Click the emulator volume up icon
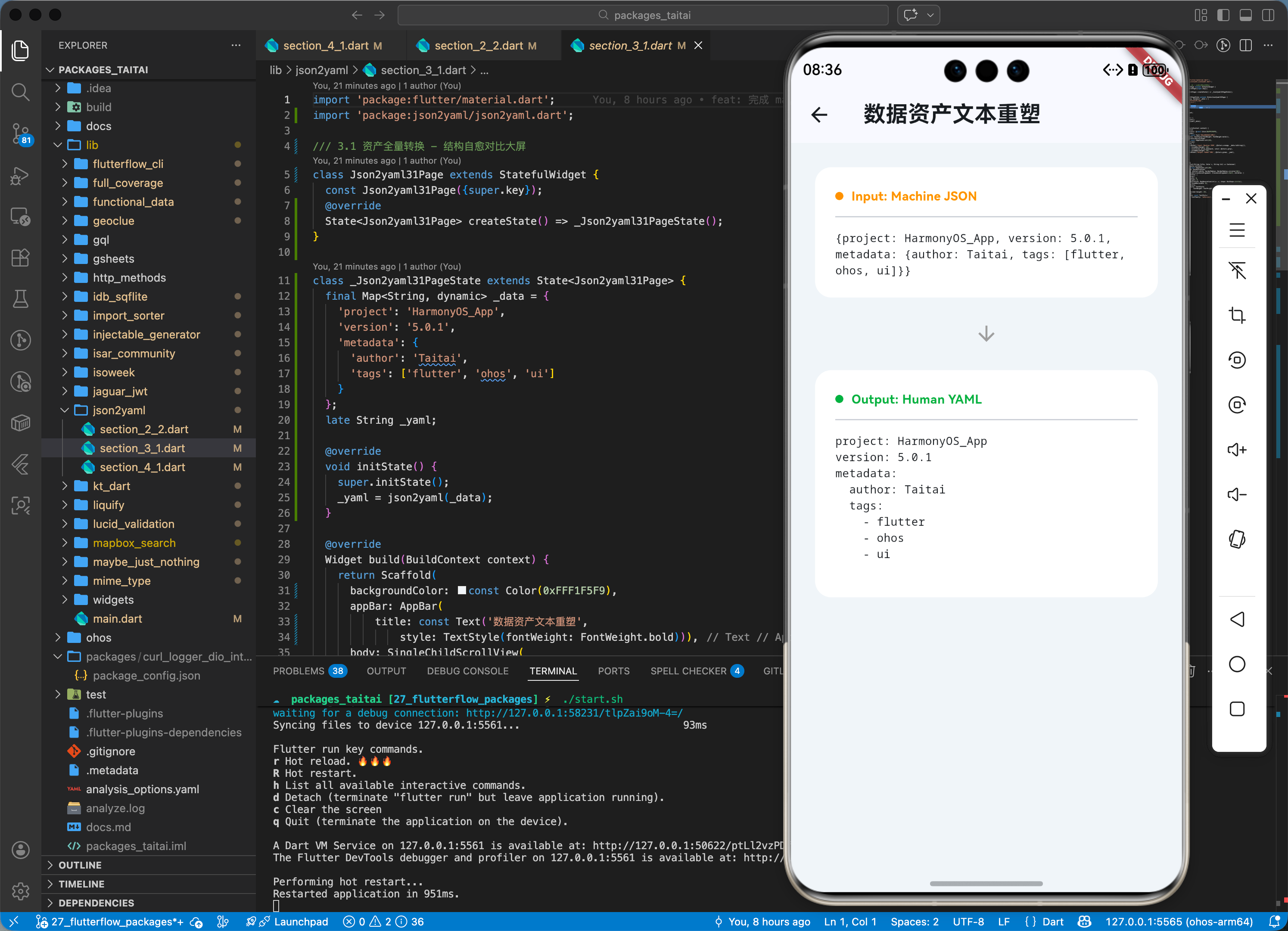This screenshot has width=1288, height=931. [1237, 450]
